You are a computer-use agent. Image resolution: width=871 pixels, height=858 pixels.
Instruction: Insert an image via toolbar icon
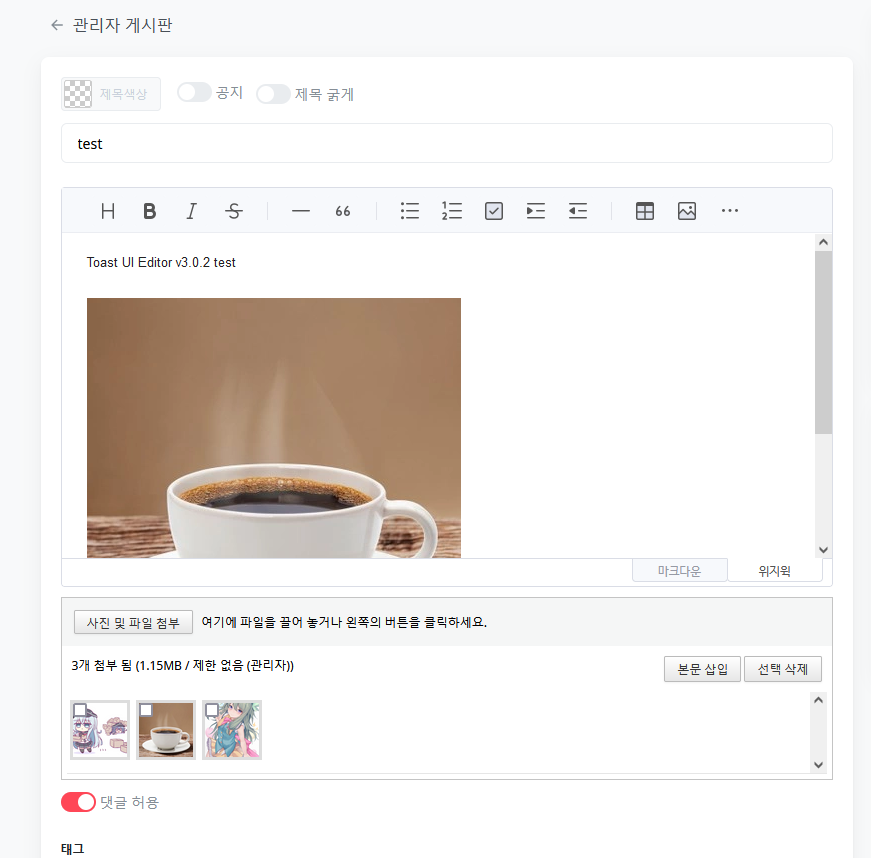pyautogui.click(x=687, y=211)
